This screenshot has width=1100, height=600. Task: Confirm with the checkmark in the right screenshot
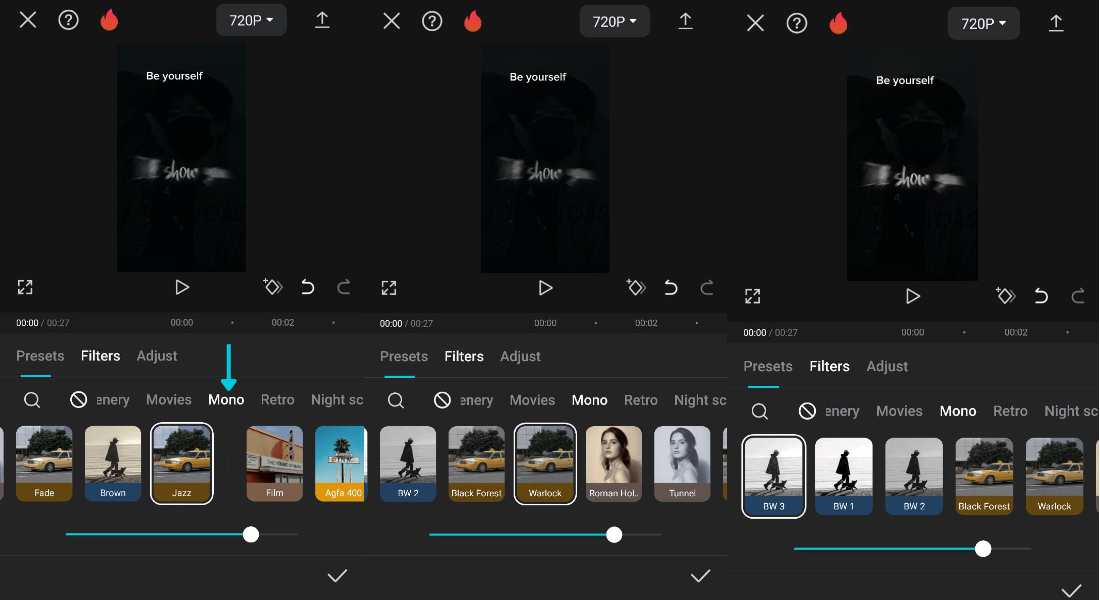pyautogui.click(x=1071, y=591)
